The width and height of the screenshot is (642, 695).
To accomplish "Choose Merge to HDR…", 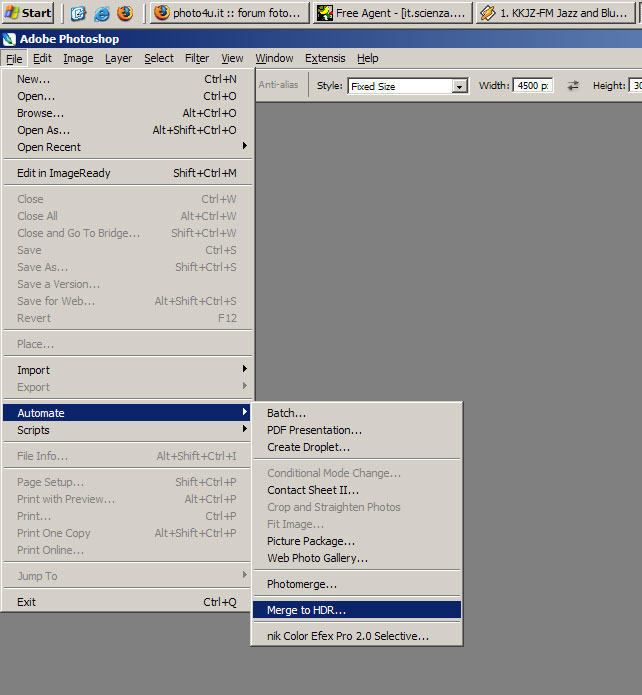I will [x=357, y=610].
